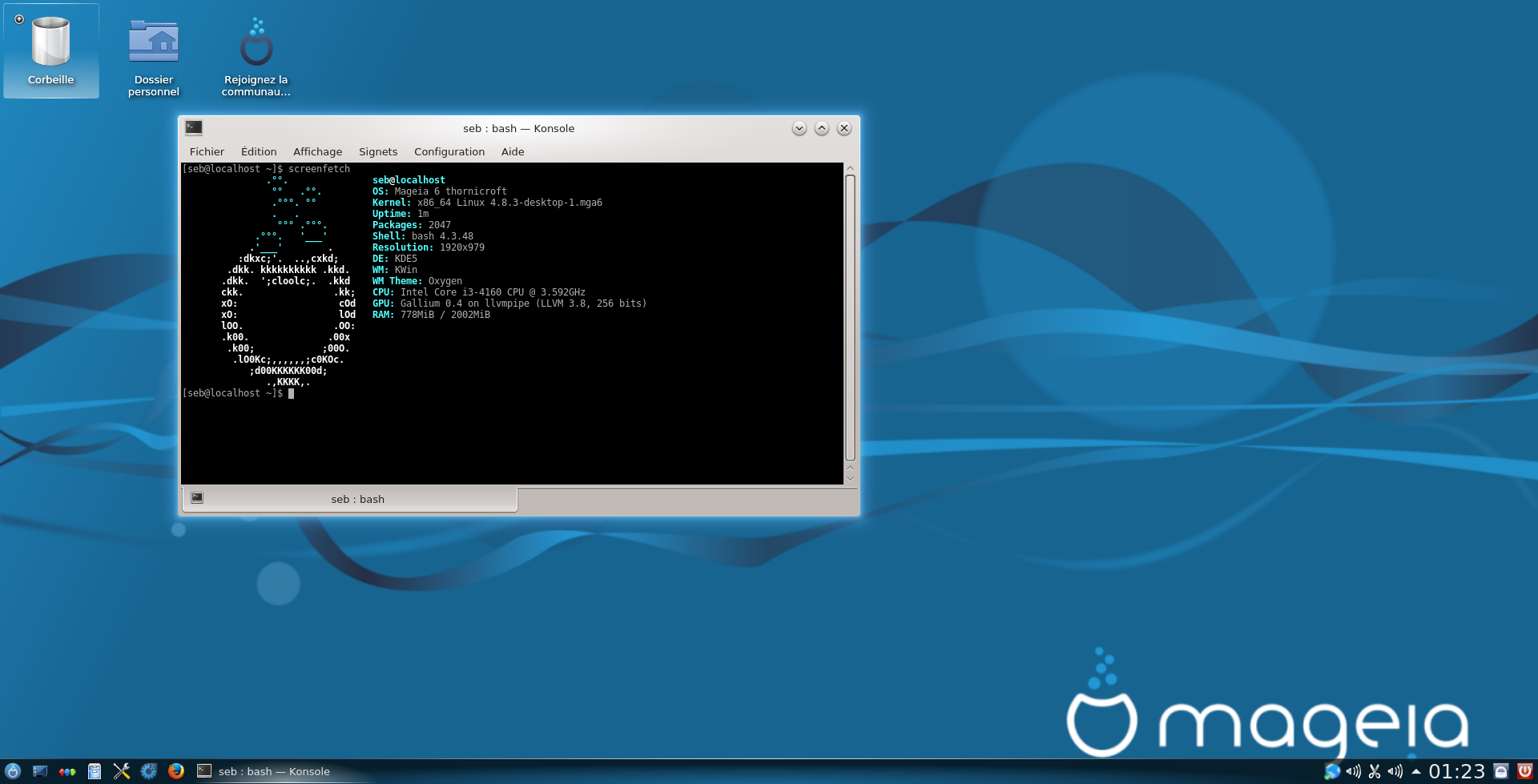Click the 'CPU: Intel Core i3-4160' line
The image size is (1538, 784).
pos(479,292)
